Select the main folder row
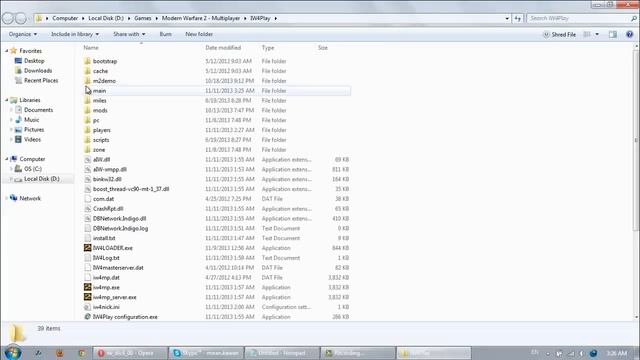Screen dimensions: 640x360 (x=216, y=91)
